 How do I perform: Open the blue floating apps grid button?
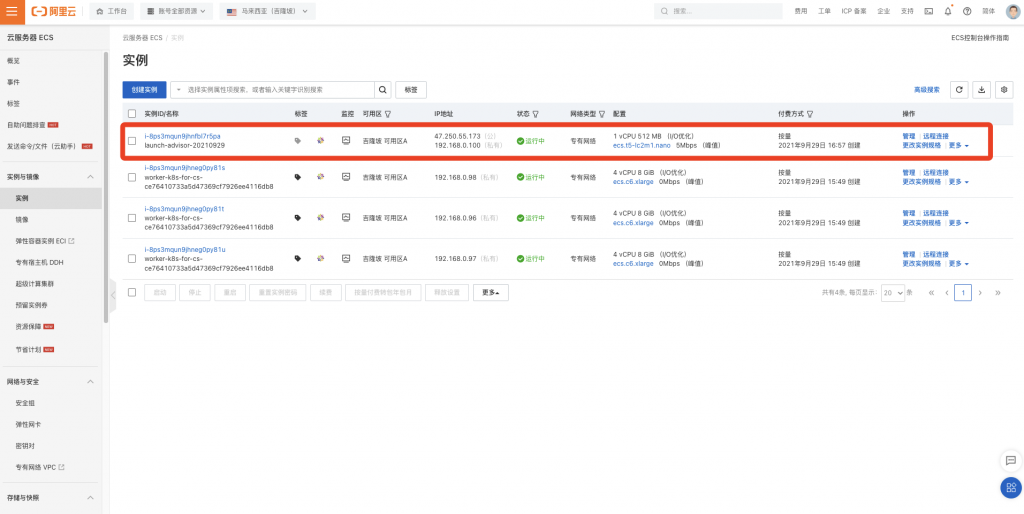coord(1011,487)
